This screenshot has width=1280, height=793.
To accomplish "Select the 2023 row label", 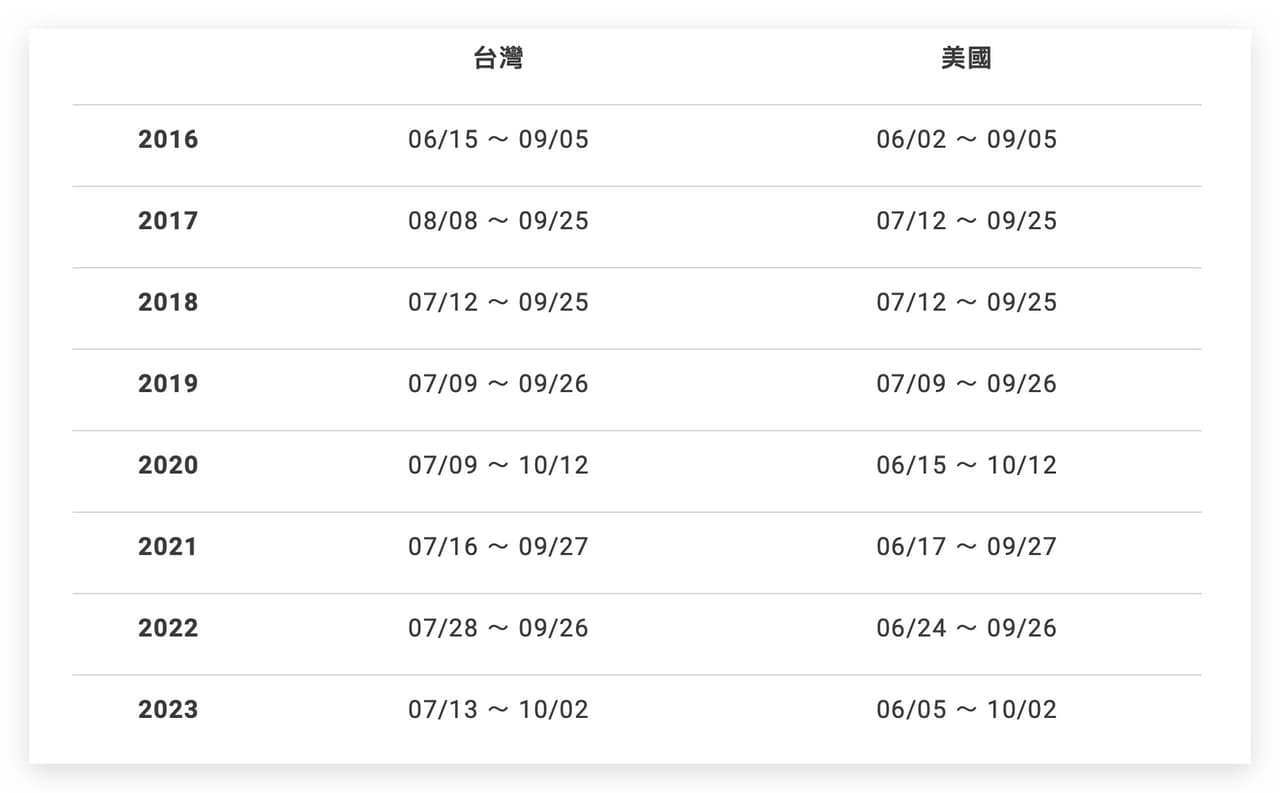I will (168, 709).
